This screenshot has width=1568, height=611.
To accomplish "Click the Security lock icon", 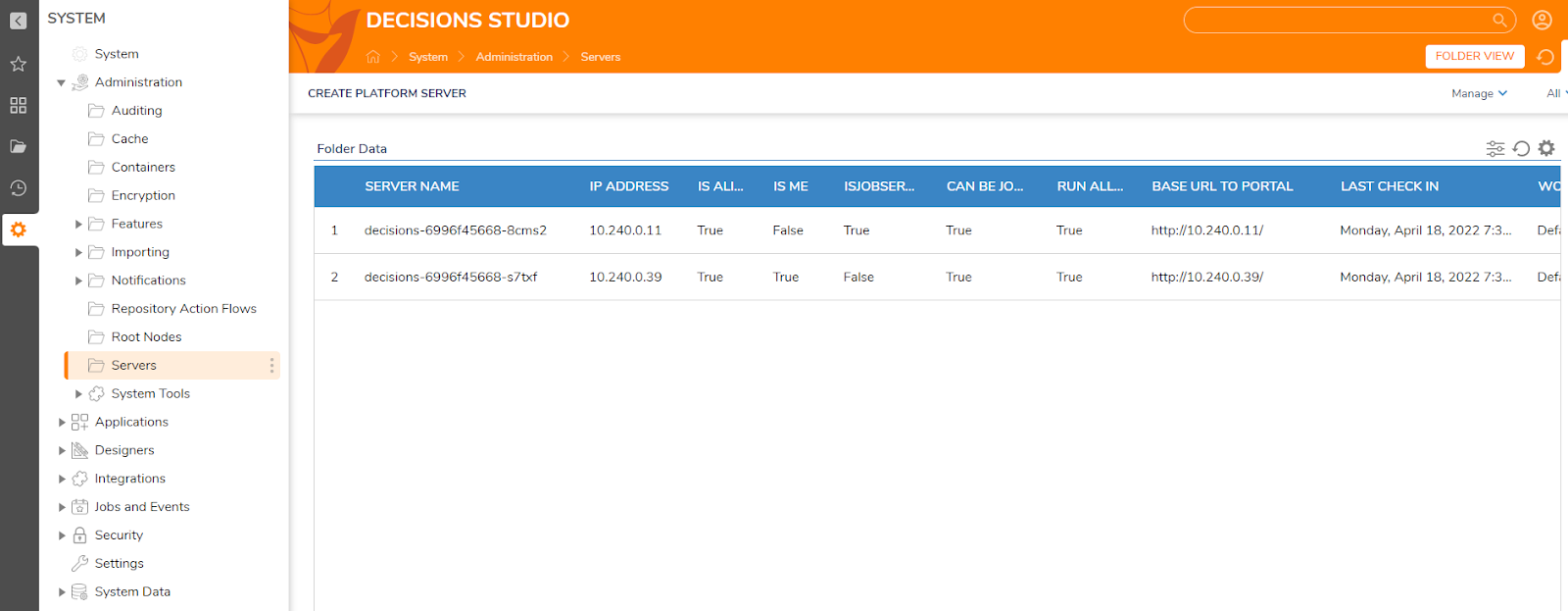I will click(x=79, y=535).
